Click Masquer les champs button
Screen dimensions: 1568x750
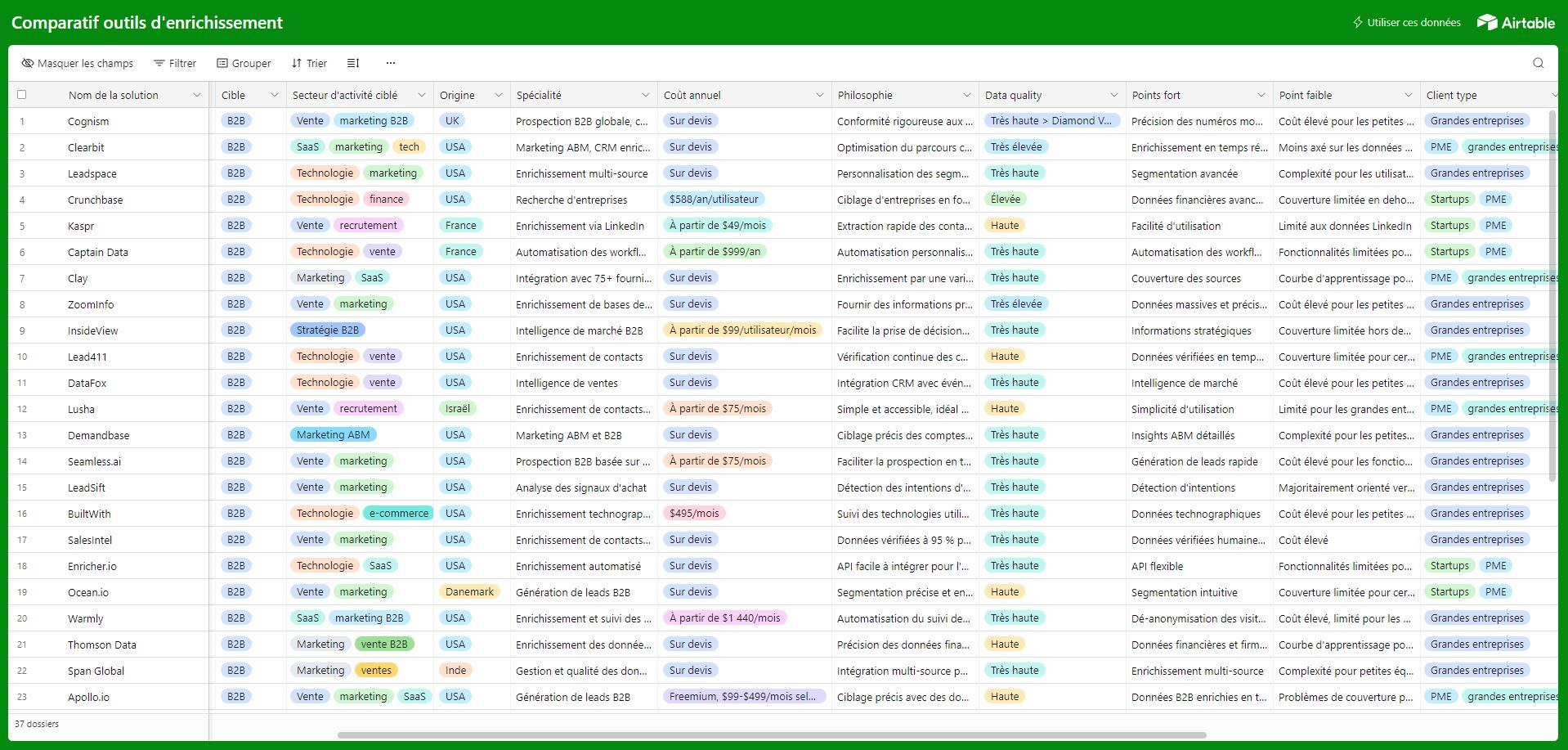click(78, 63)
